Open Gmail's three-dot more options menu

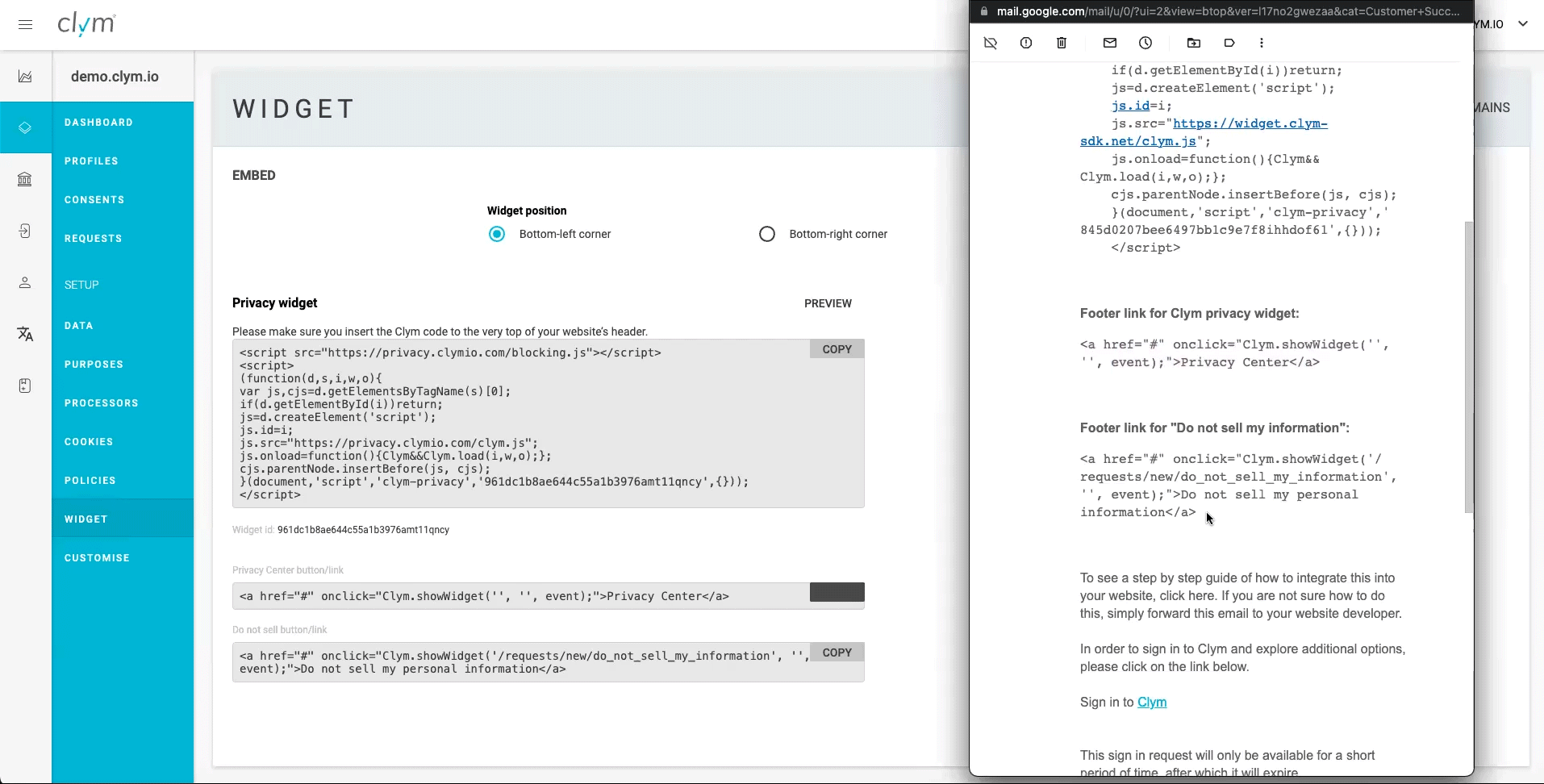(x=1262, y=43)
